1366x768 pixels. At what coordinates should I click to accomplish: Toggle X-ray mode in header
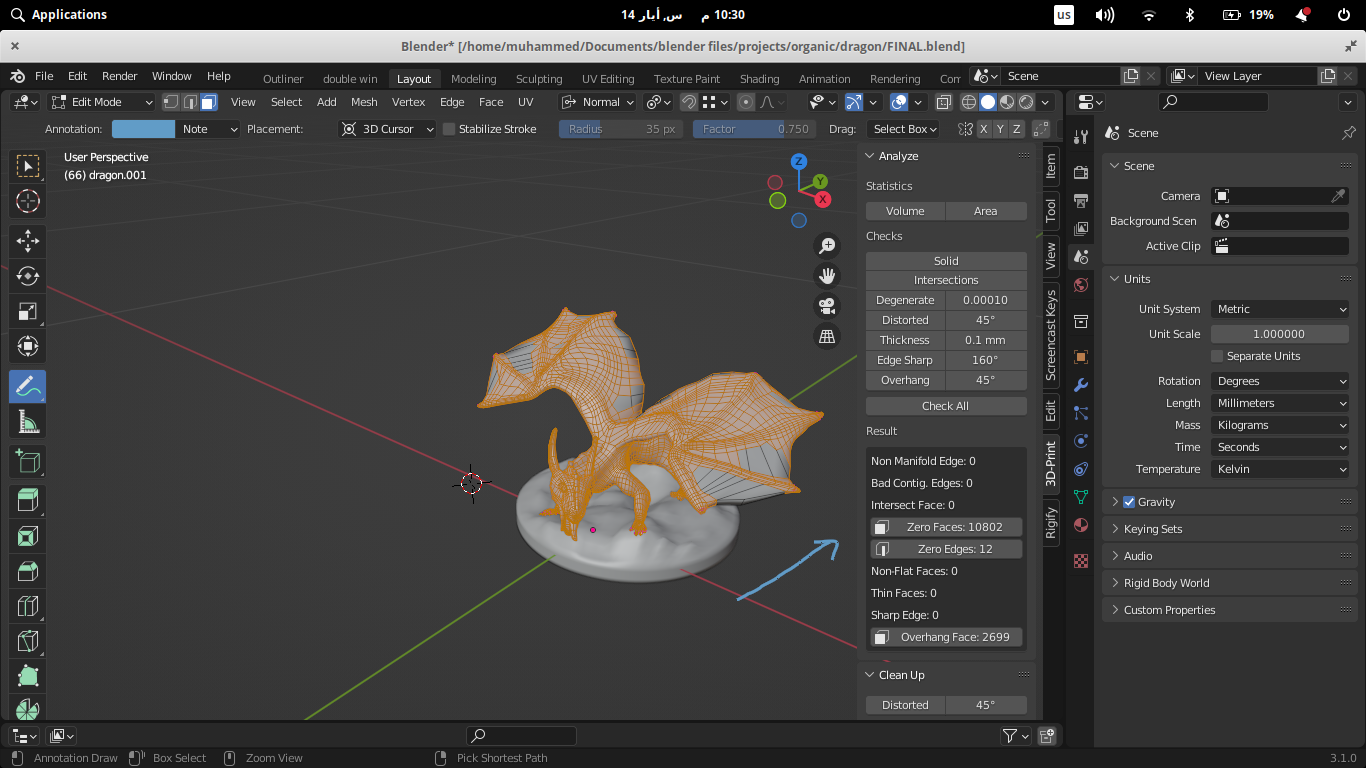pyautogui.click(x=943, y=102)
